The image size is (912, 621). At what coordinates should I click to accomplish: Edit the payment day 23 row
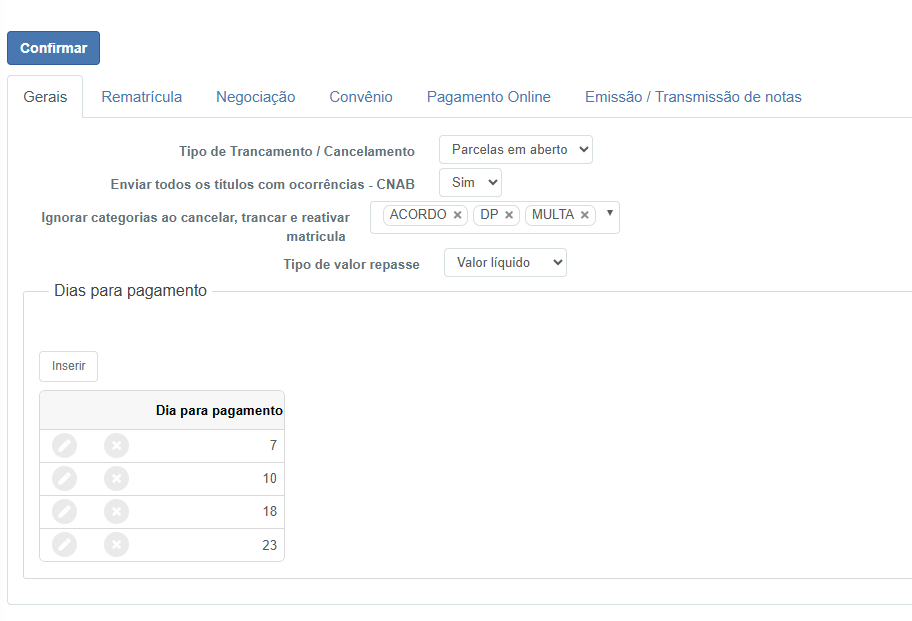click(x=65, y=545)
